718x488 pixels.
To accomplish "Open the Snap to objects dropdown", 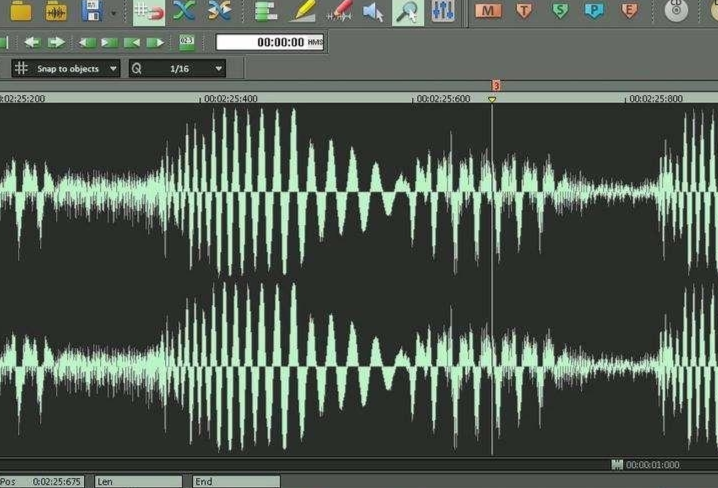I will point(65,69).
